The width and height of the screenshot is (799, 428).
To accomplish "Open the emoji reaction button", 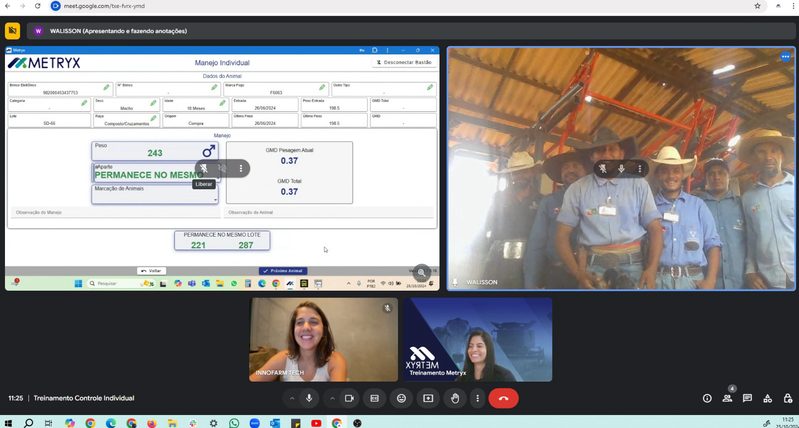I will (402, 398).
